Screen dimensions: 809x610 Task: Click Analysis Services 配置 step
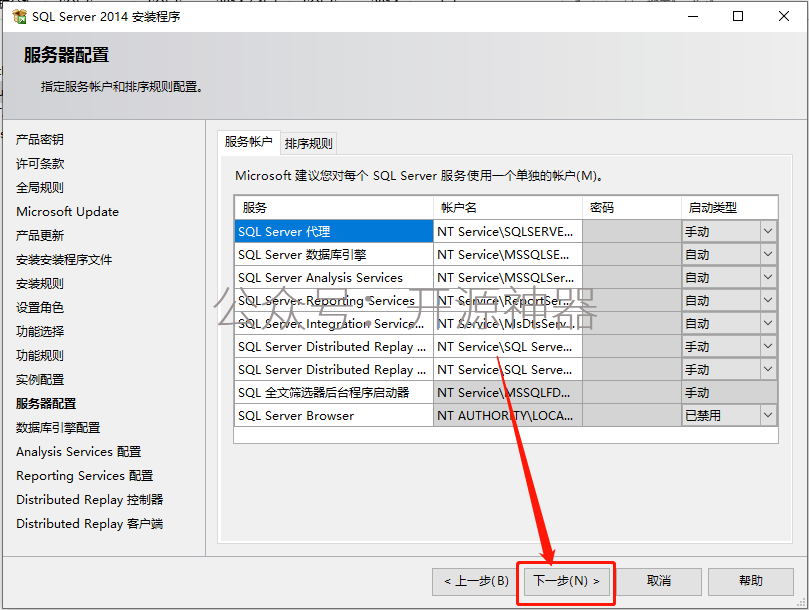coord(78,452)
